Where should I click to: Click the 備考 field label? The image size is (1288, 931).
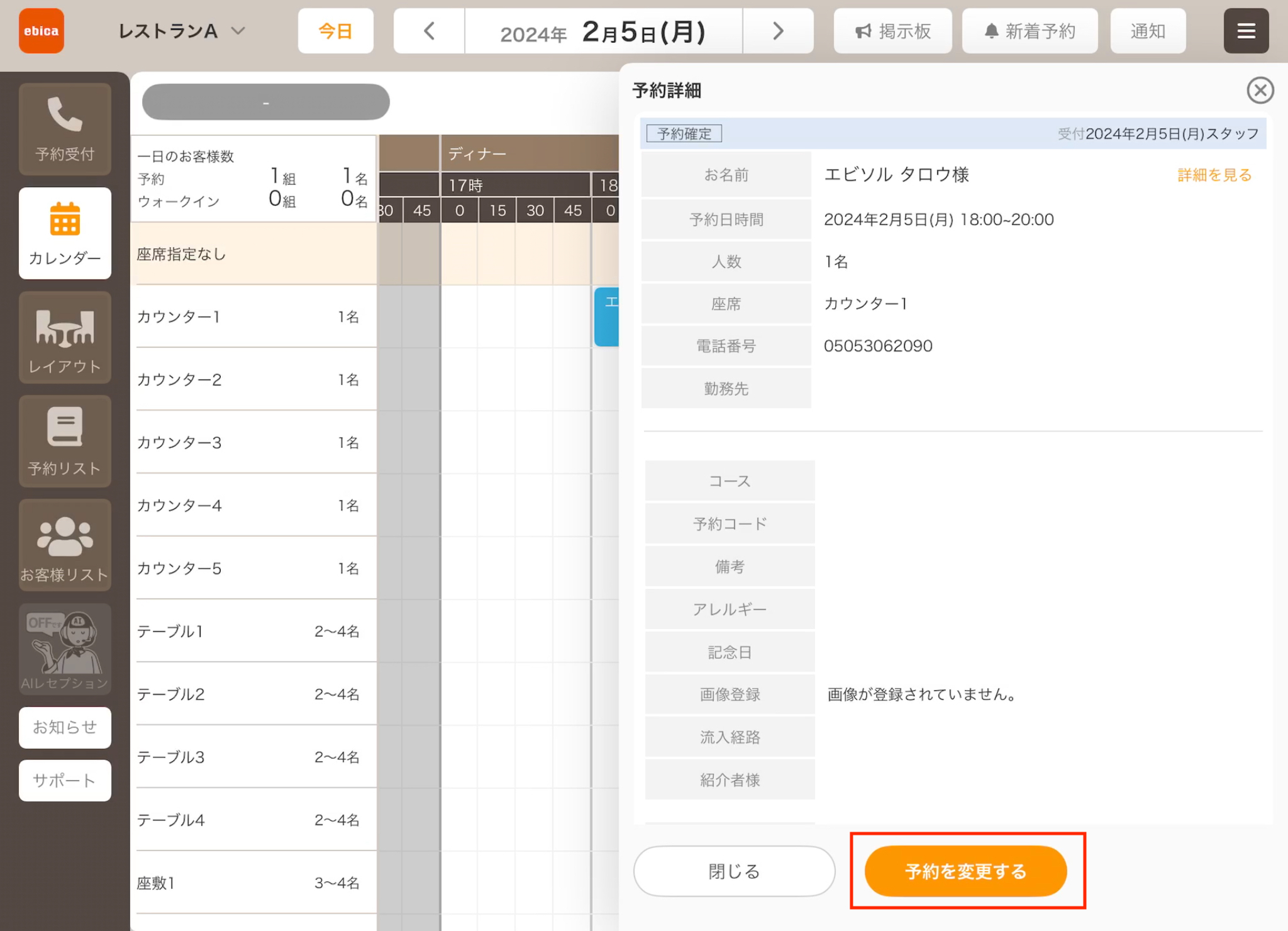[x=730, y=567]
